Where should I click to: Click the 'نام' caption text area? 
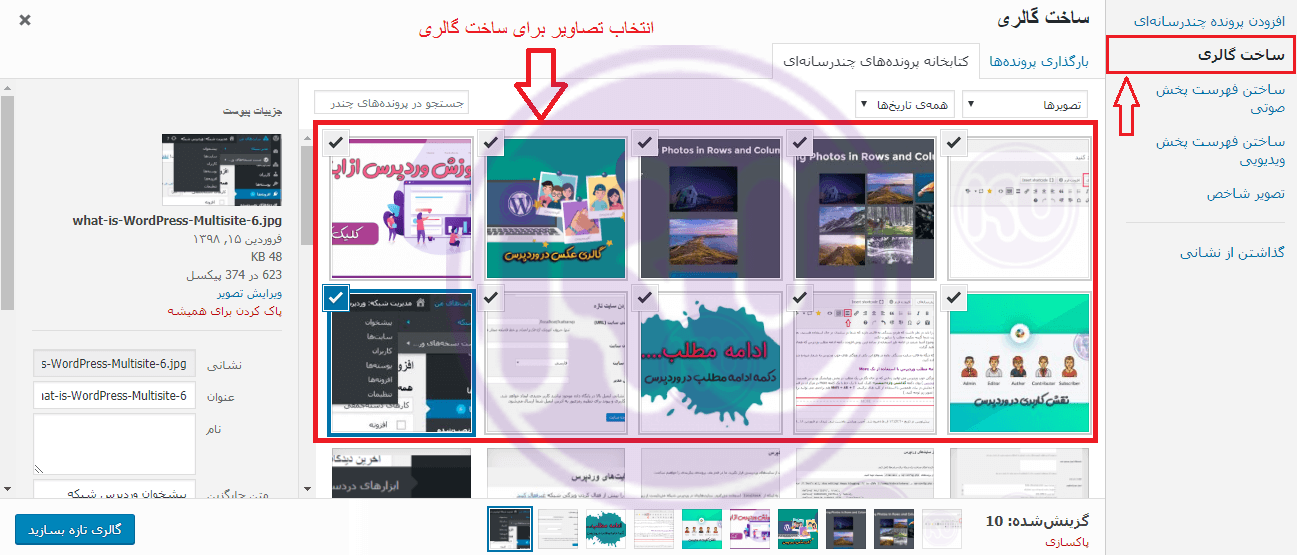pos(114,444)
